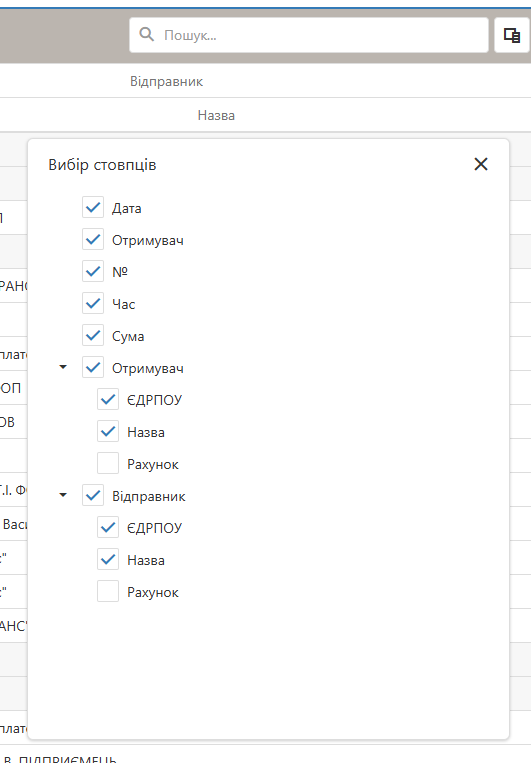Viewport: 531px width, 763px height.
Task: Toggle the first Отримувач column checkbox
Action: [x=92, y=240]
